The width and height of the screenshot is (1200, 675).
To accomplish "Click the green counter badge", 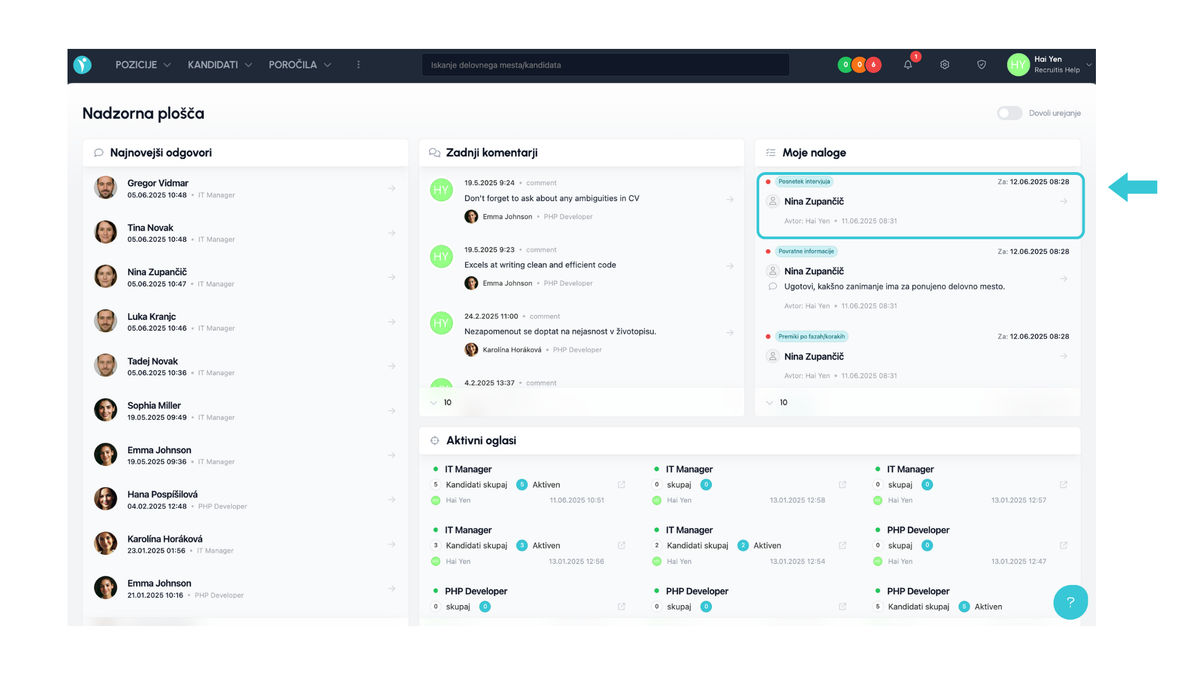I will pos(845,65).
